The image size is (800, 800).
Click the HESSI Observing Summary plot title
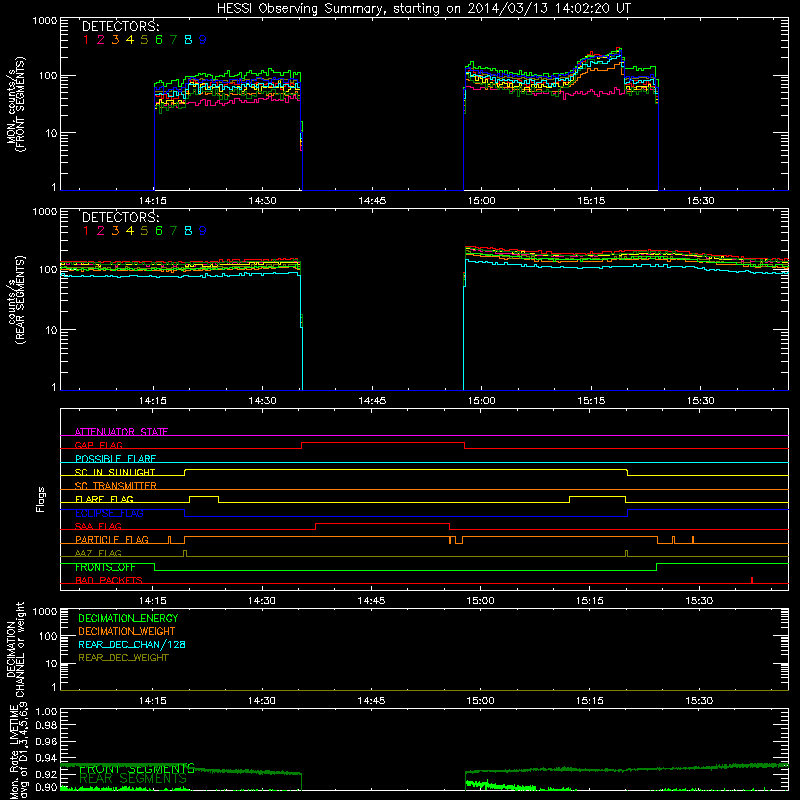423,8
